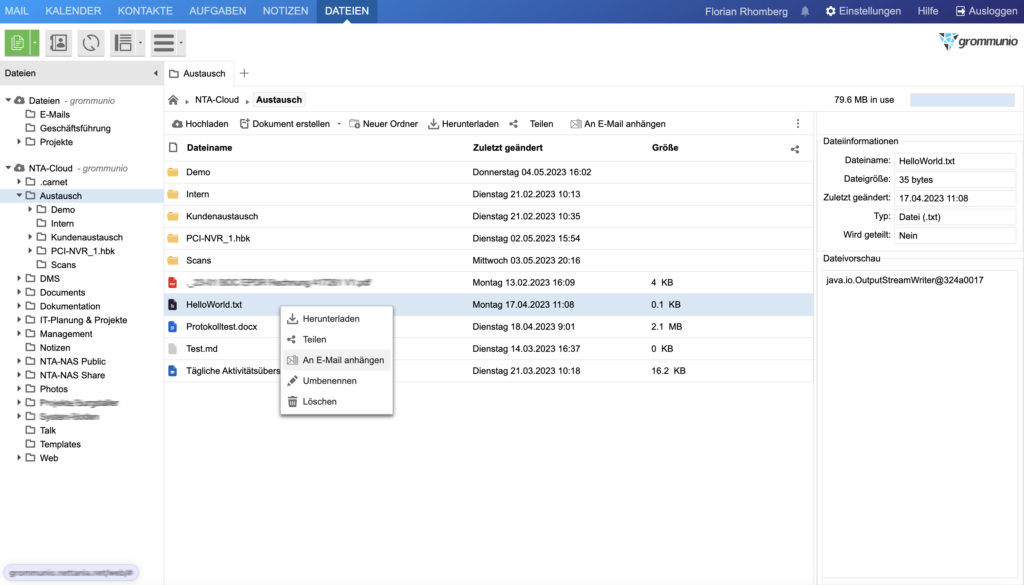
Task: Click the storage usage progress bar
Action: tap(962, 100)
